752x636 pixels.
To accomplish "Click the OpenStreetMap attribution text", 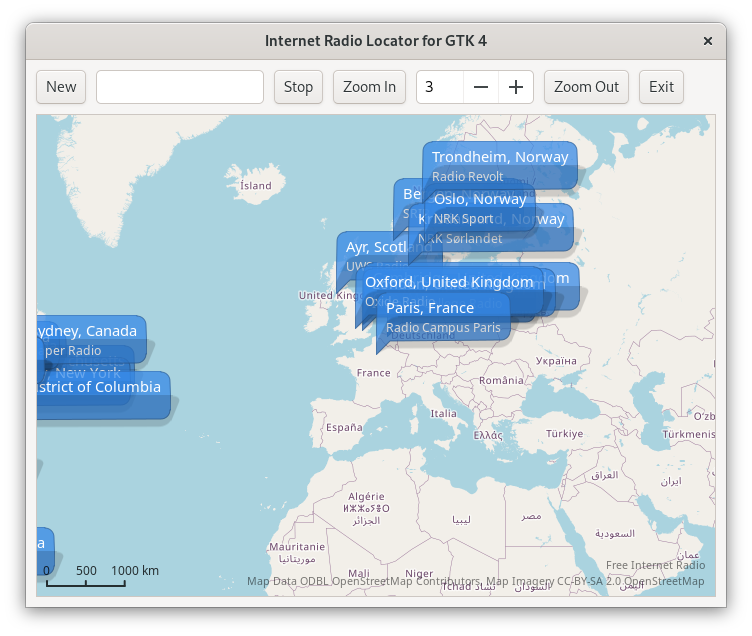I will pyautogui.click(x=475, y=582).
